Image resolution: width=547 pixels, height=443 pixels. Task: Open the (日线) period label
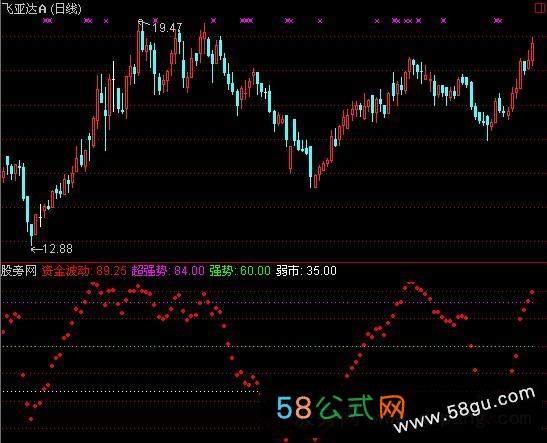point(65,8)
